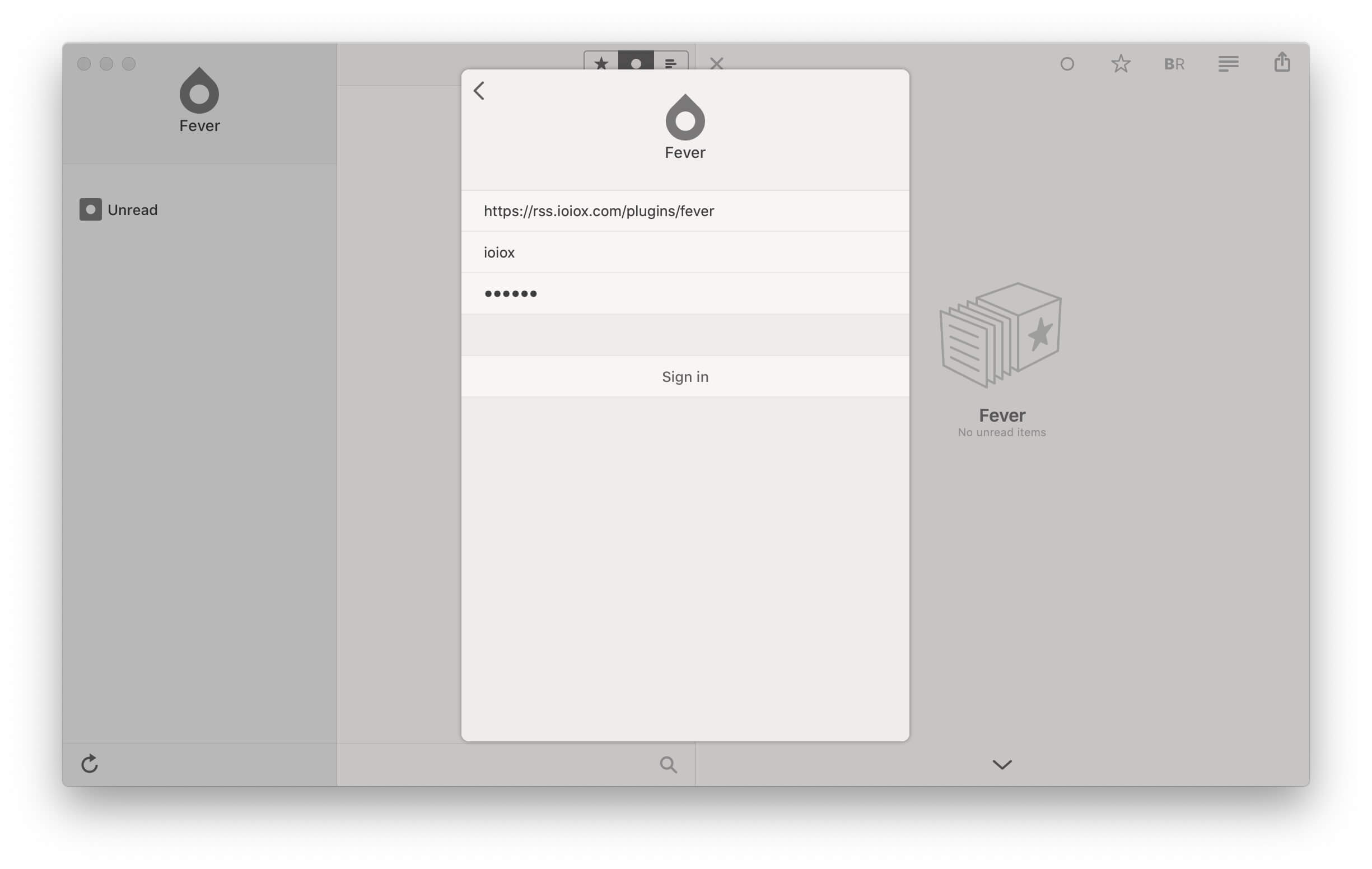The height and width of the screenshot is (869, 1372).
Task: Show all items filter tab
Action: (671, 62)
